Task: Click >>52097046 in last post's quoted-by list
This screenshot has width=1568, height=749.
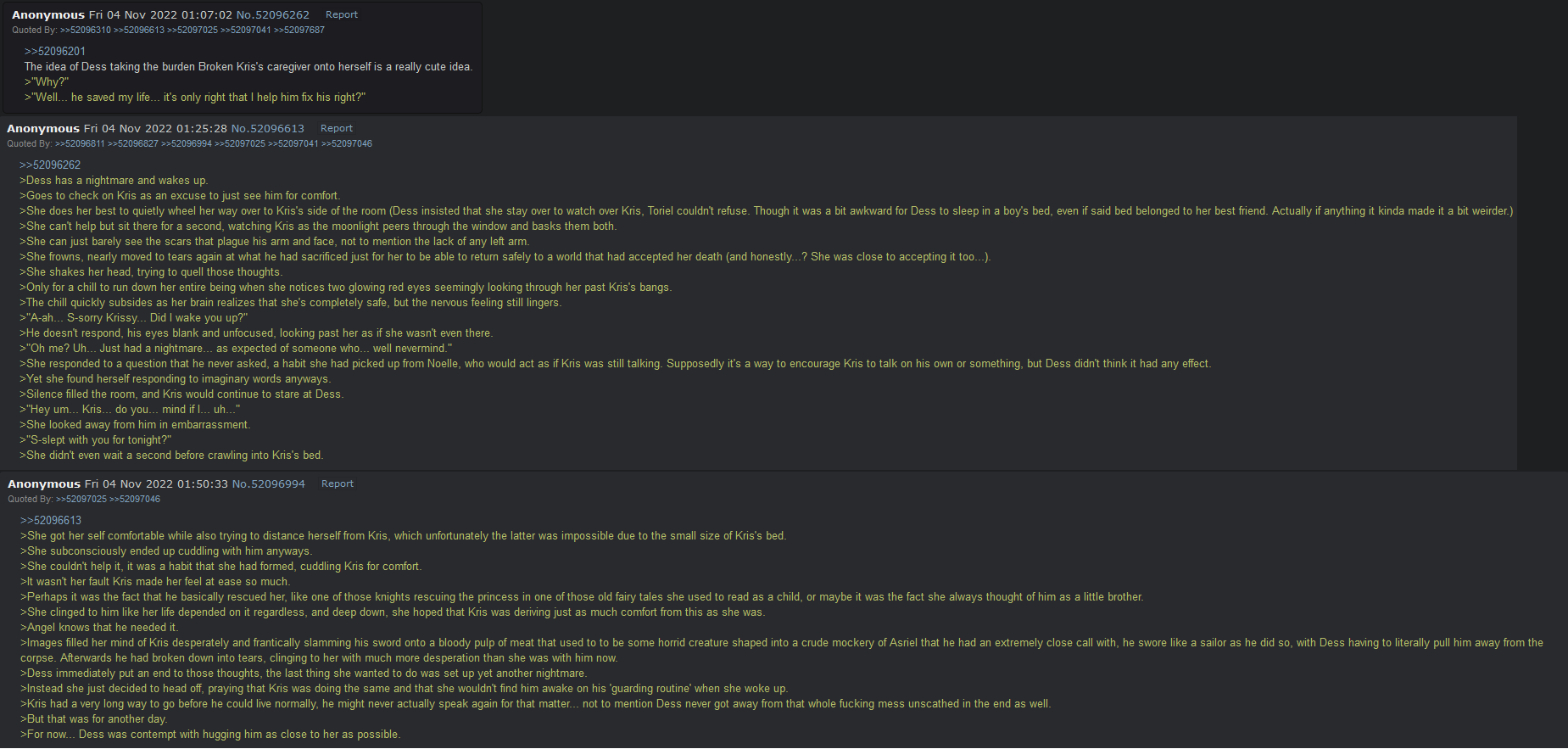Action: pyautogui.click(x=135, y=499)
